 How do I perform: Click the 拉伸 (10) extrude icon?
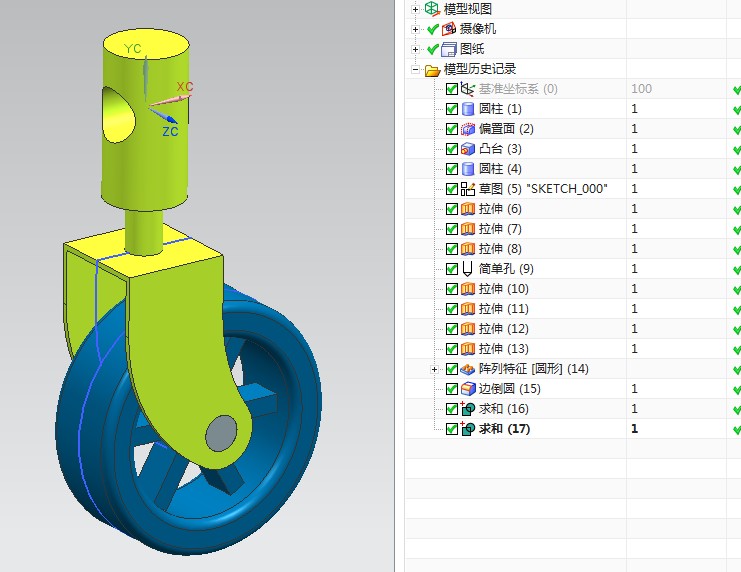tap(467, 289)
